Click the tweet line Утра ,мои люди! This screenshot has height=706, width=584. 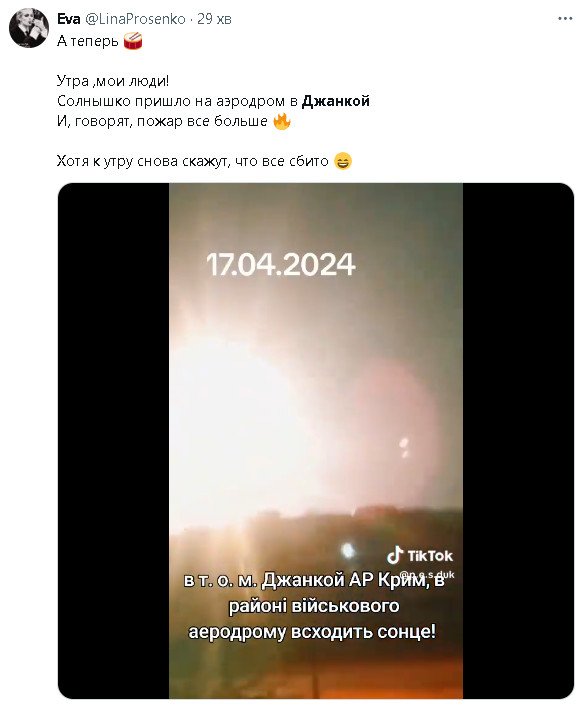pos(113,81)
